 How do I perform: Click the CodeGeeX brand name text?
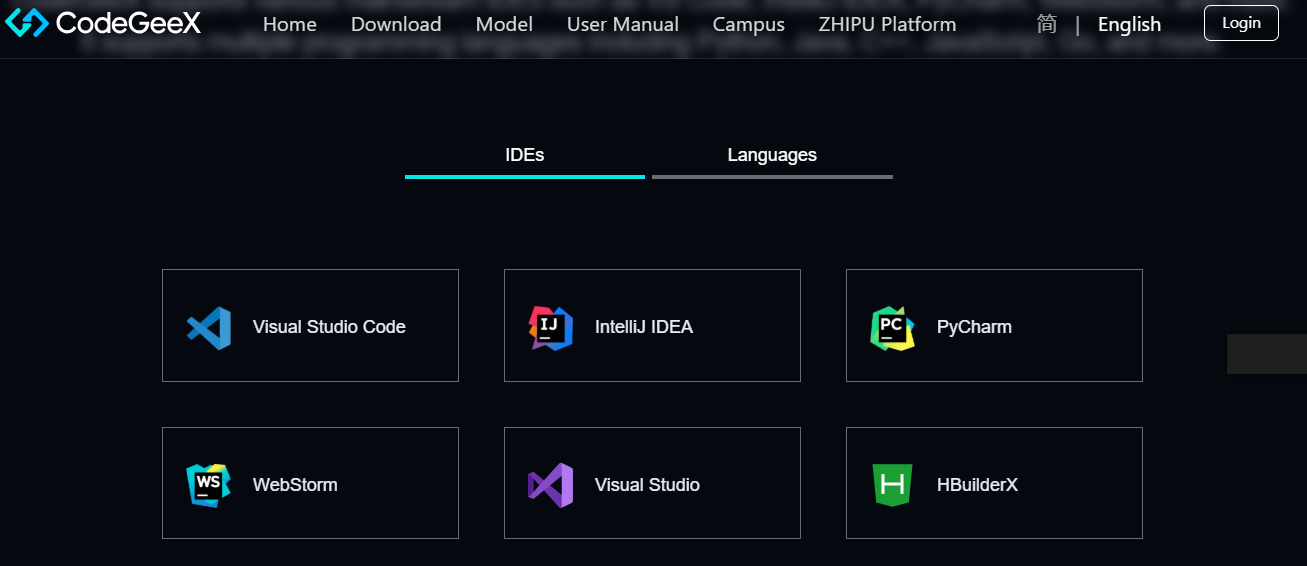[128, 23]
